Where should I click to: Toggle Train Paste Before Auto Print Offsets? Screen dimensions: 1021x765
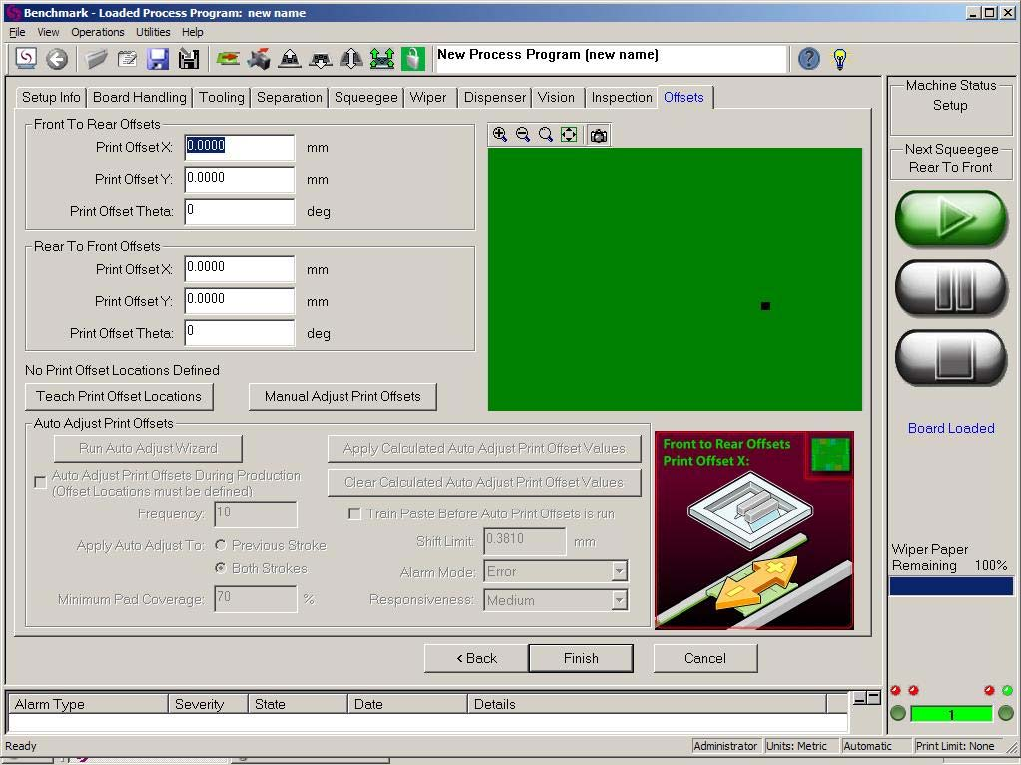354,514
